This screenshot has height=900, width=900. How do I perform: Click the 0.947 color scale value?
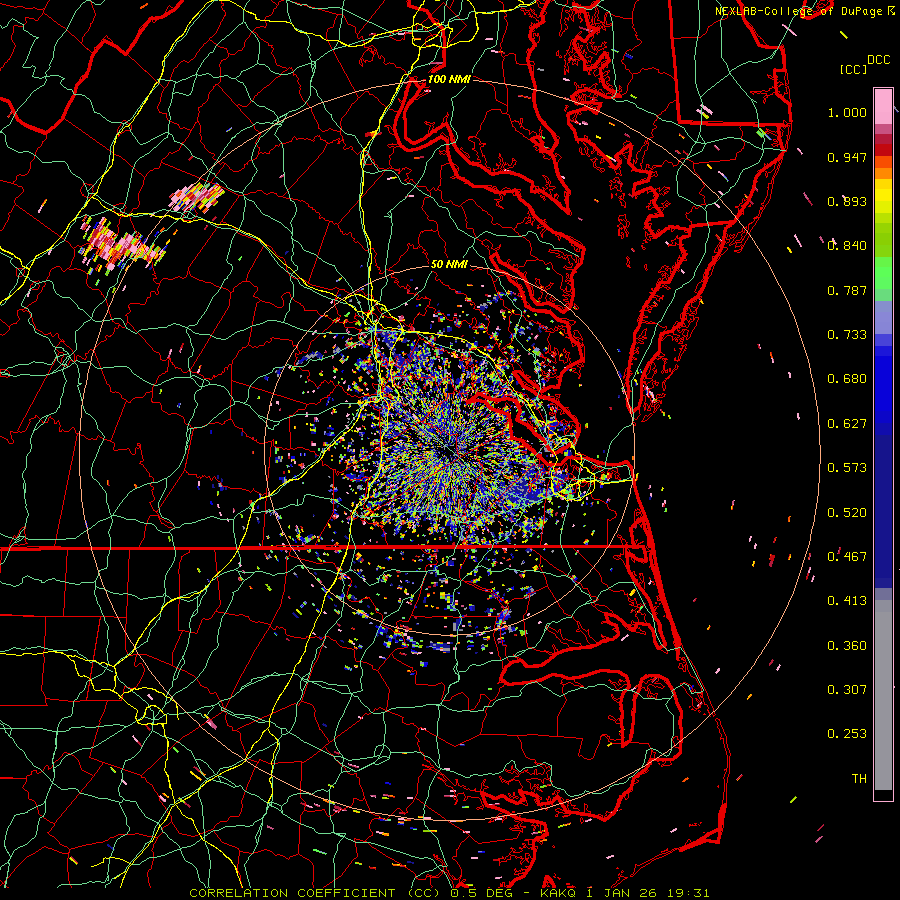(847, 157)
